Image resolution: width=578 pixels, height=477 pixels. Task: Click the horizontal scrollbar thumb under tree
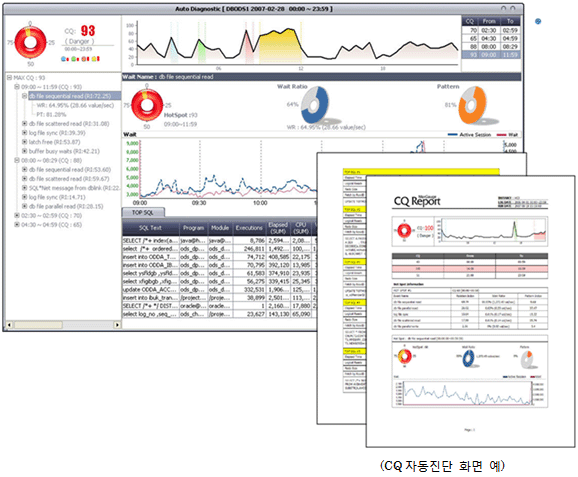point(38,325)
